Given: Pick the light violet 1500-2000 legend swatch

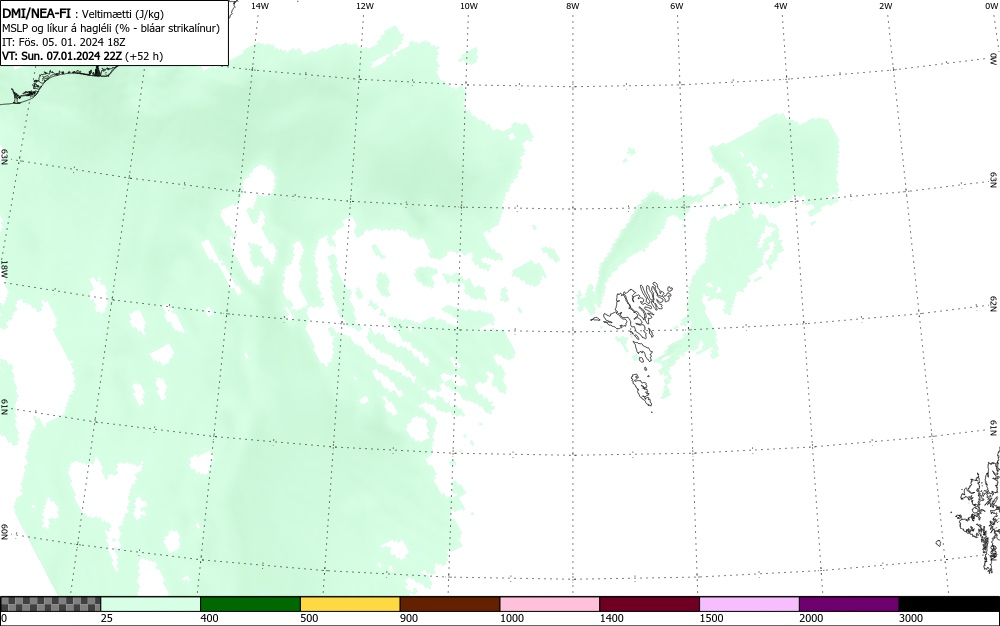Looking at the screenshot, I should click(749, 604).
